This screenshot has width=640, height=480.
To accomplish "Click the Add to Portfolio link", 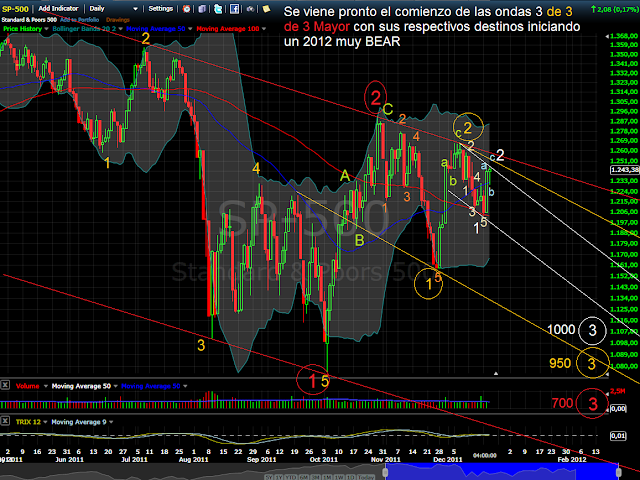I will [79, 20].
